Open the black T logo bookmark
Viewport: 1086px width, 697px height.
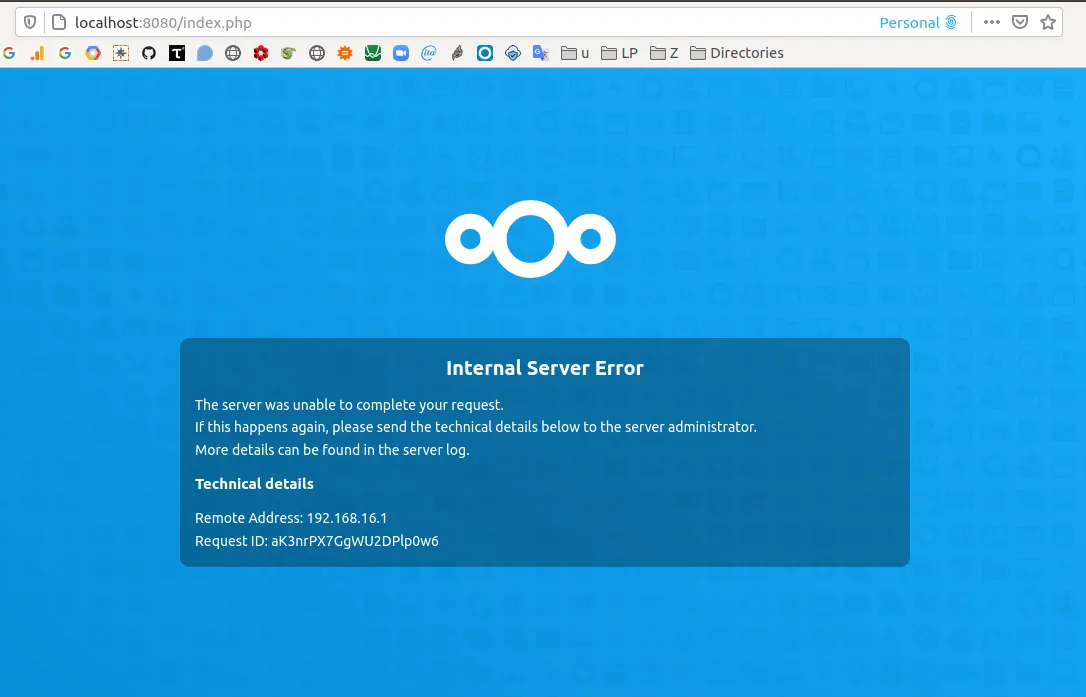(x=177, y=53)
